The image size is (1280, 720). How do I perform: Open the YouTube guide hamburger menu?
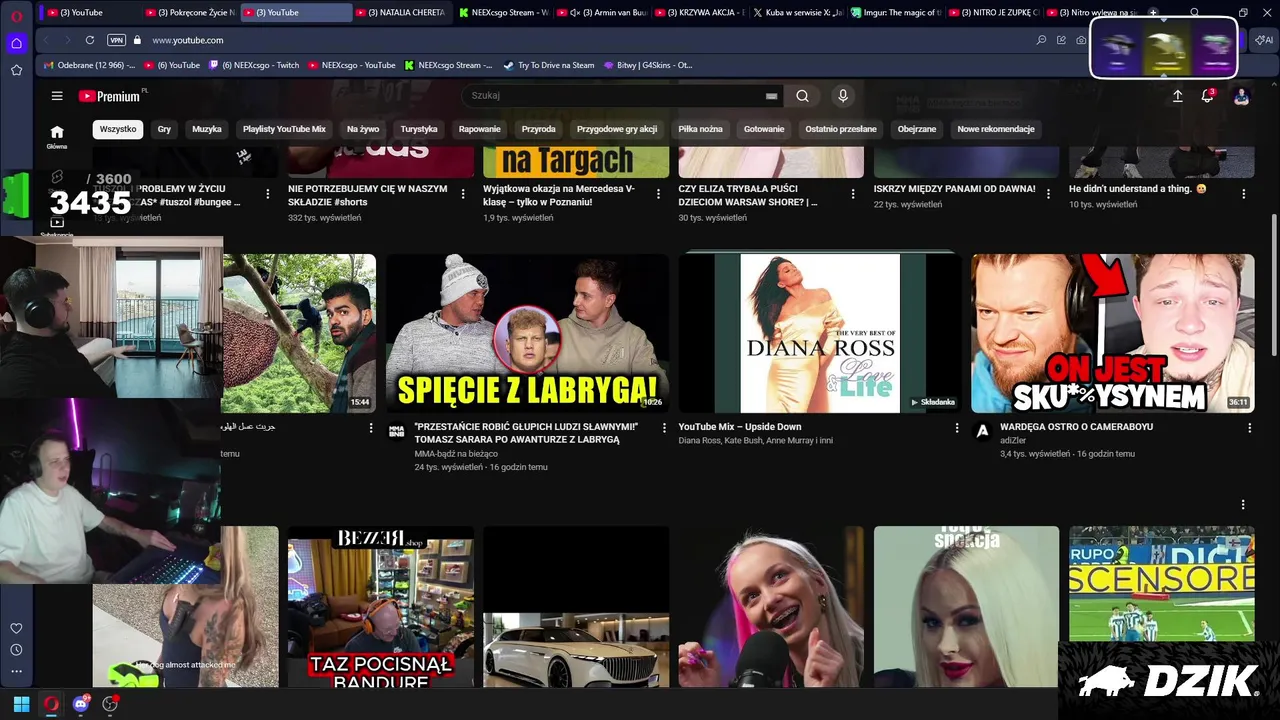coord(57,96)
